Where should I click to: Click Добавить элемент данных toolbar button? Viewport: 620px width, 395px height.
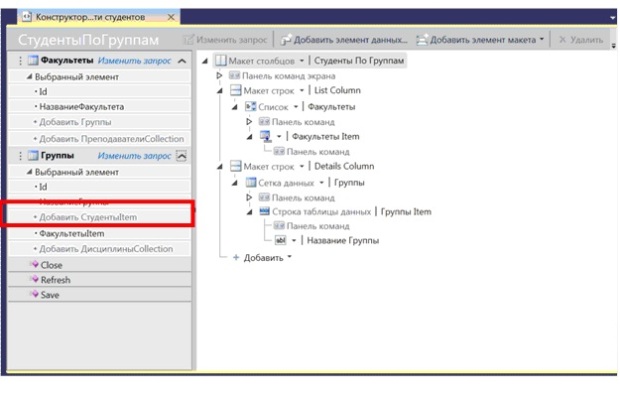[344, 40]
